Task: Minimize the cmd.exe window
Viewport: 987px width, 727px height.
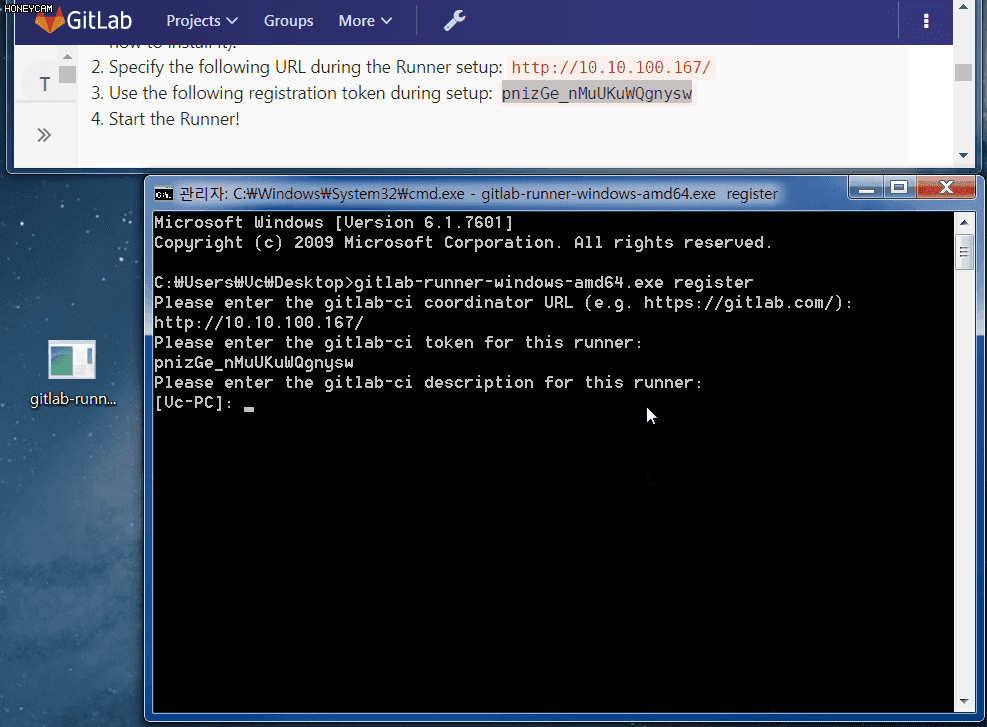Action: [x=866, y=188]
